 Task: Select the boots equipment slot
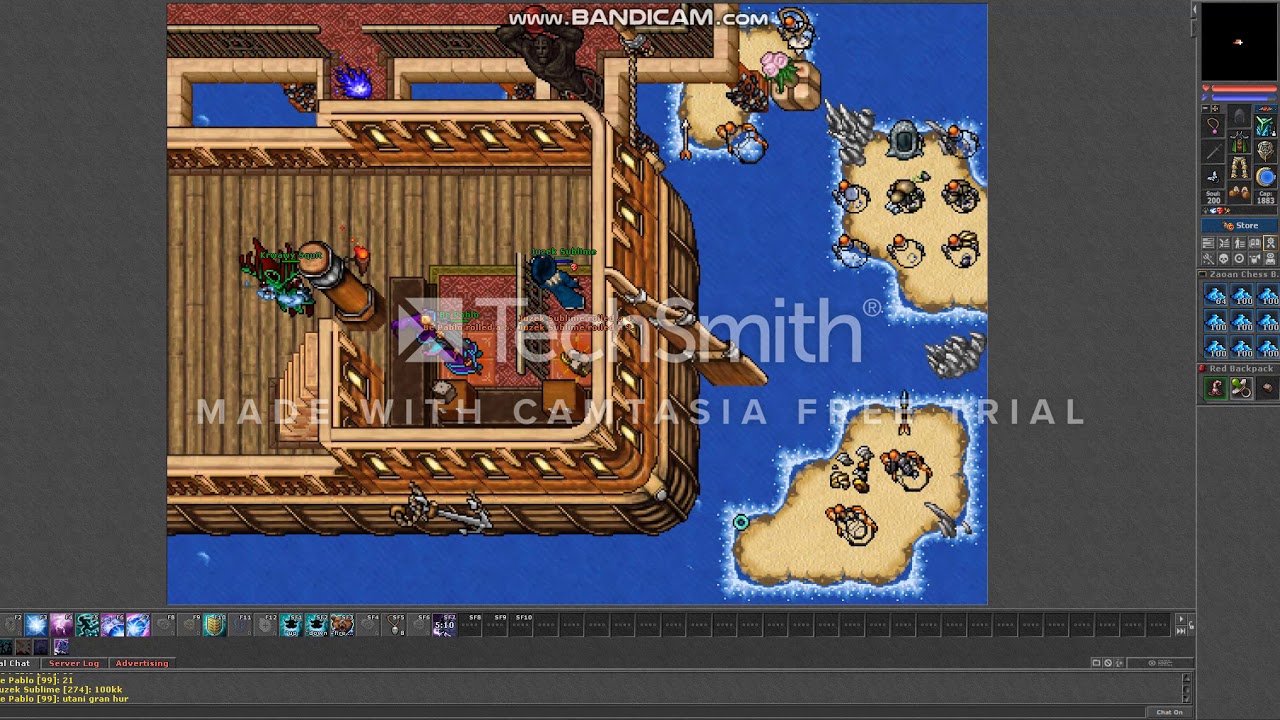tap(1239, 192)
